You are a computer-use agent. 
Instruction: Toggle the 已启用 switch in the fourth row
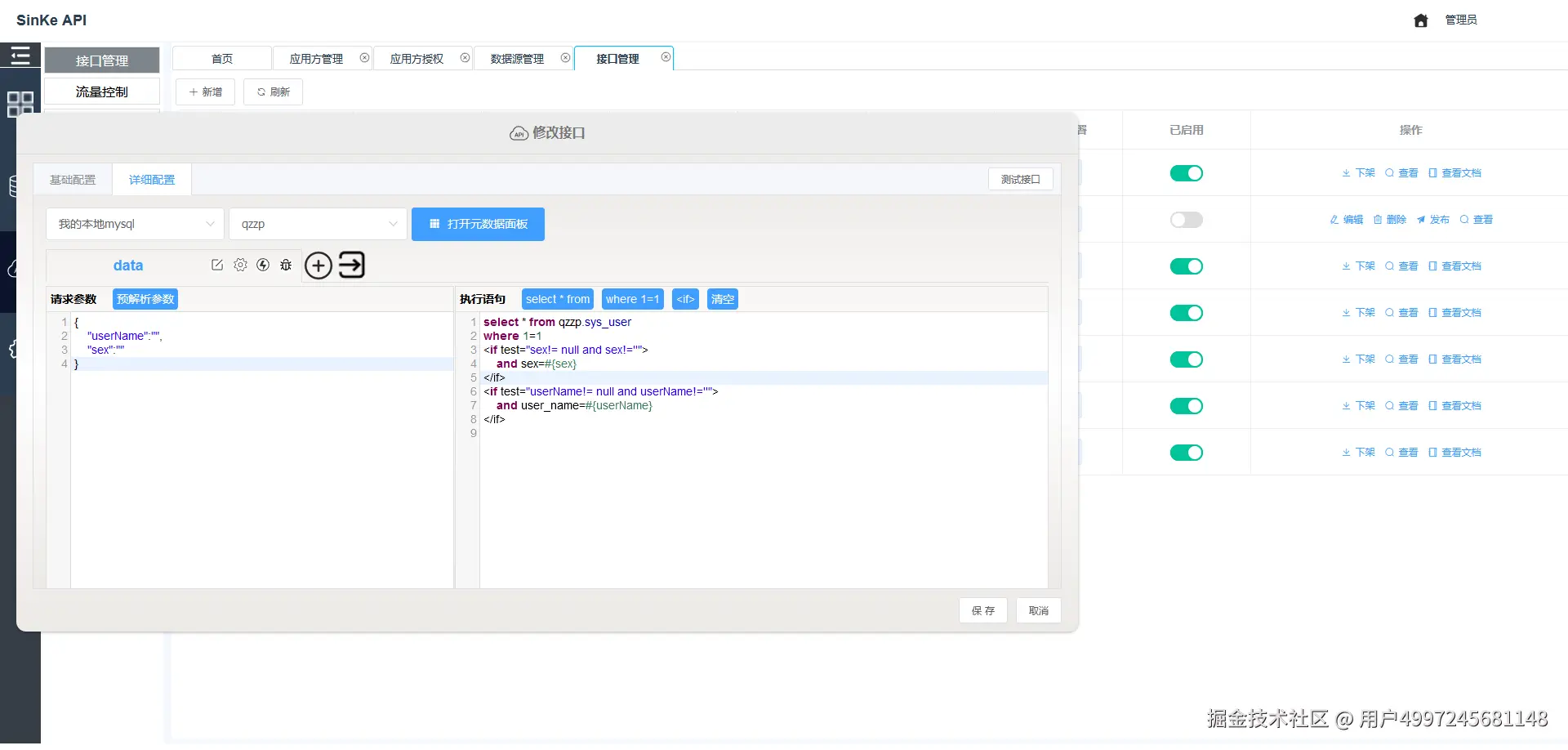1187,313
